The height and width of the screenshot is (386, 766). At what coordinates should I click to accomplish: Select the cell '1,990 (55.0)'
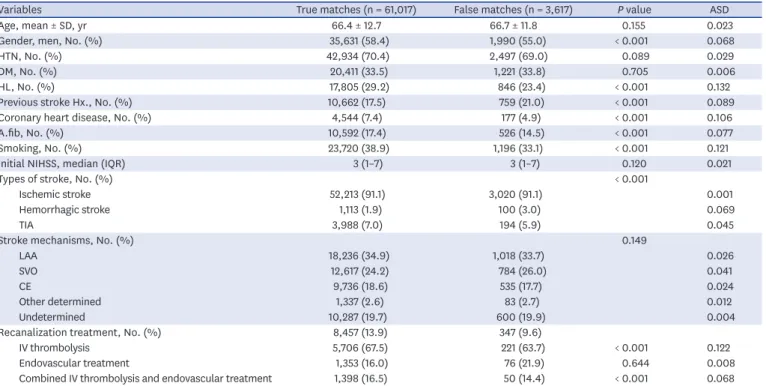(518, 41)
